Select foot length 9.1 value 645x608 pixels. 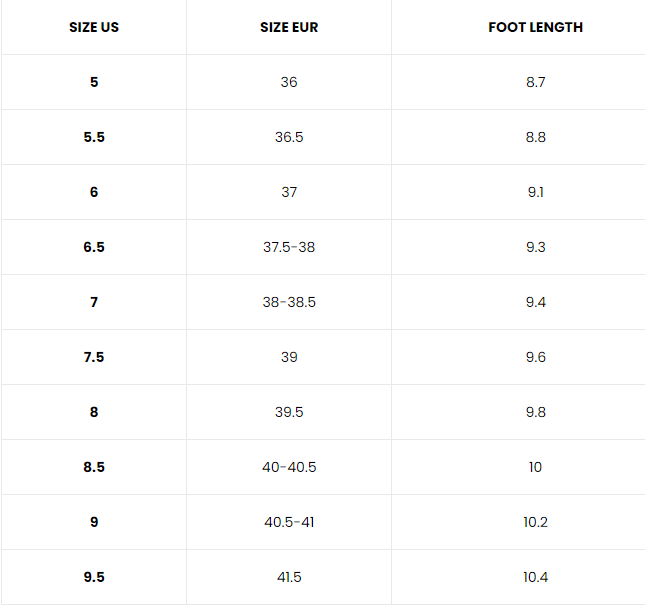pyautogui.click(x=536, y=192)
